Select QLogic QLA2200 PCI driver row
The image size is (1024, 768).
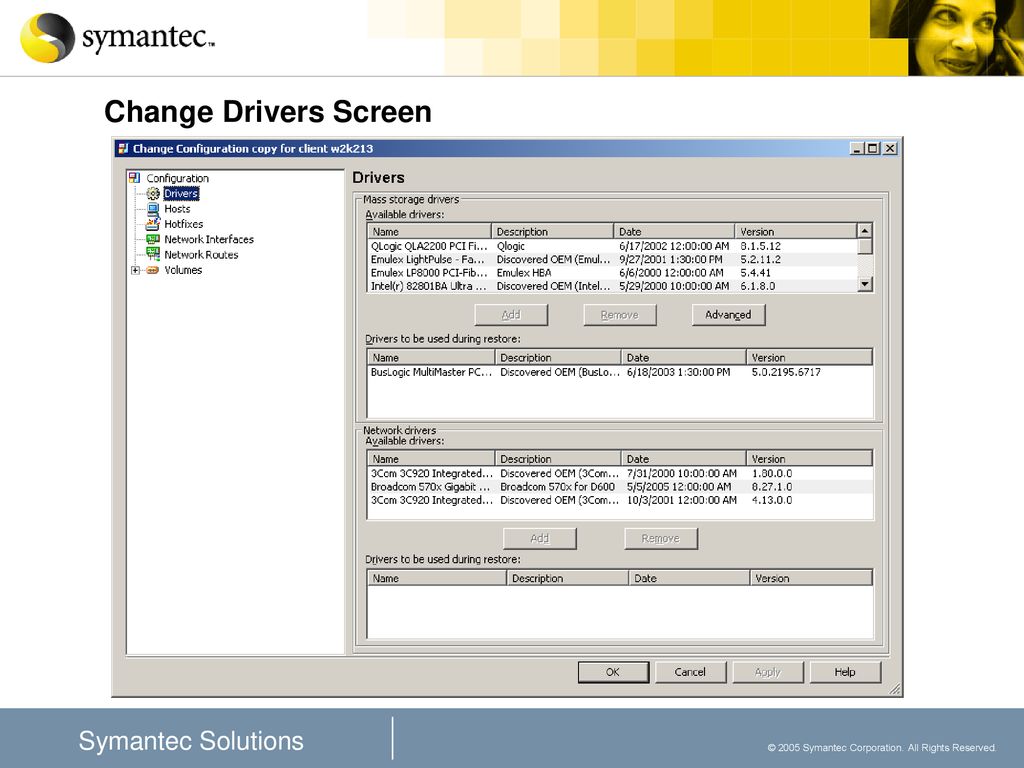(x=612, y=246)
